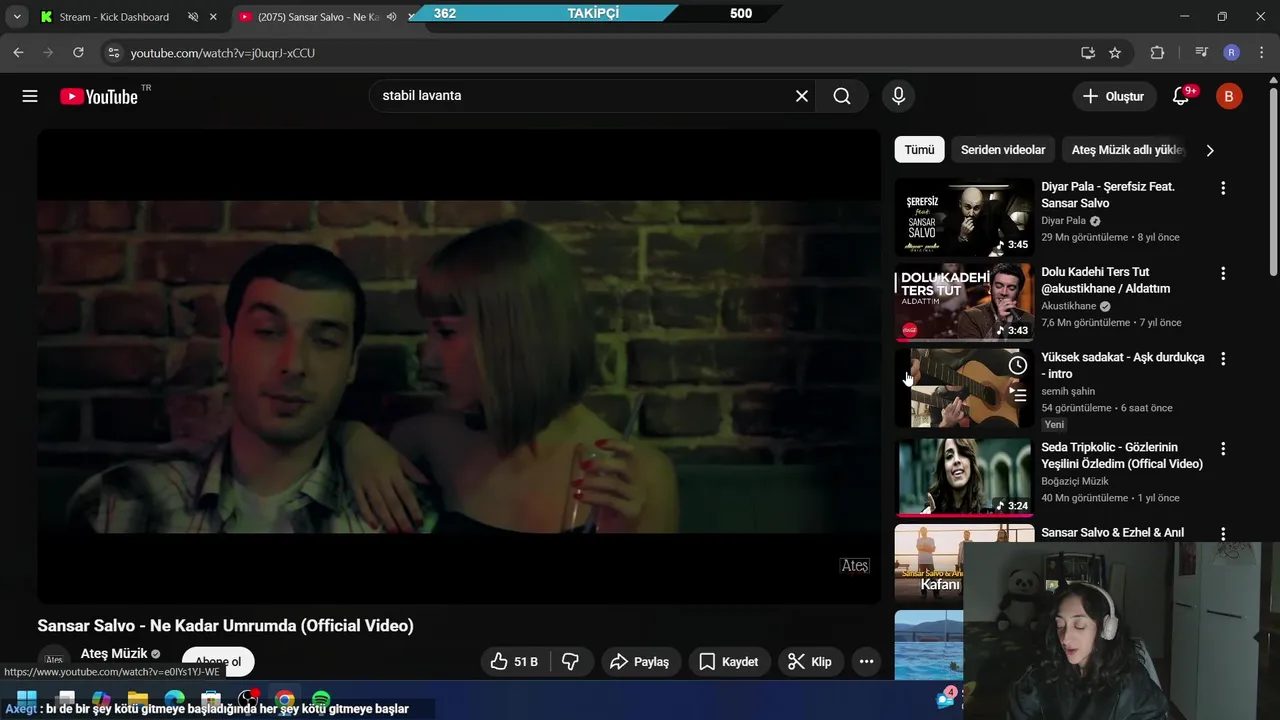Click the Boğaziçi Müzik channel name
This screenshot has width=1280, height=720.
pyautogui.click(x=1075, y=481)
